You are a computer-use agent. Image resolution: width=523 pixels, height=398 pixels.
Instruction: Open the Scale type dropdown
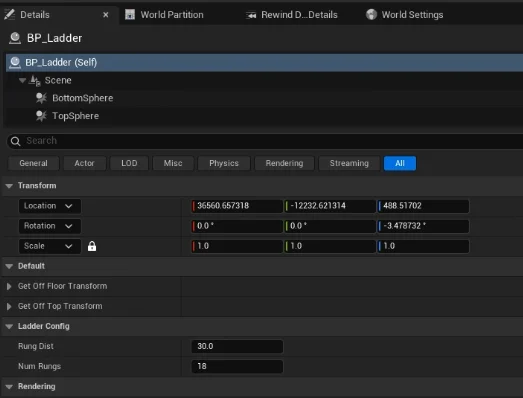click(49, 246)
